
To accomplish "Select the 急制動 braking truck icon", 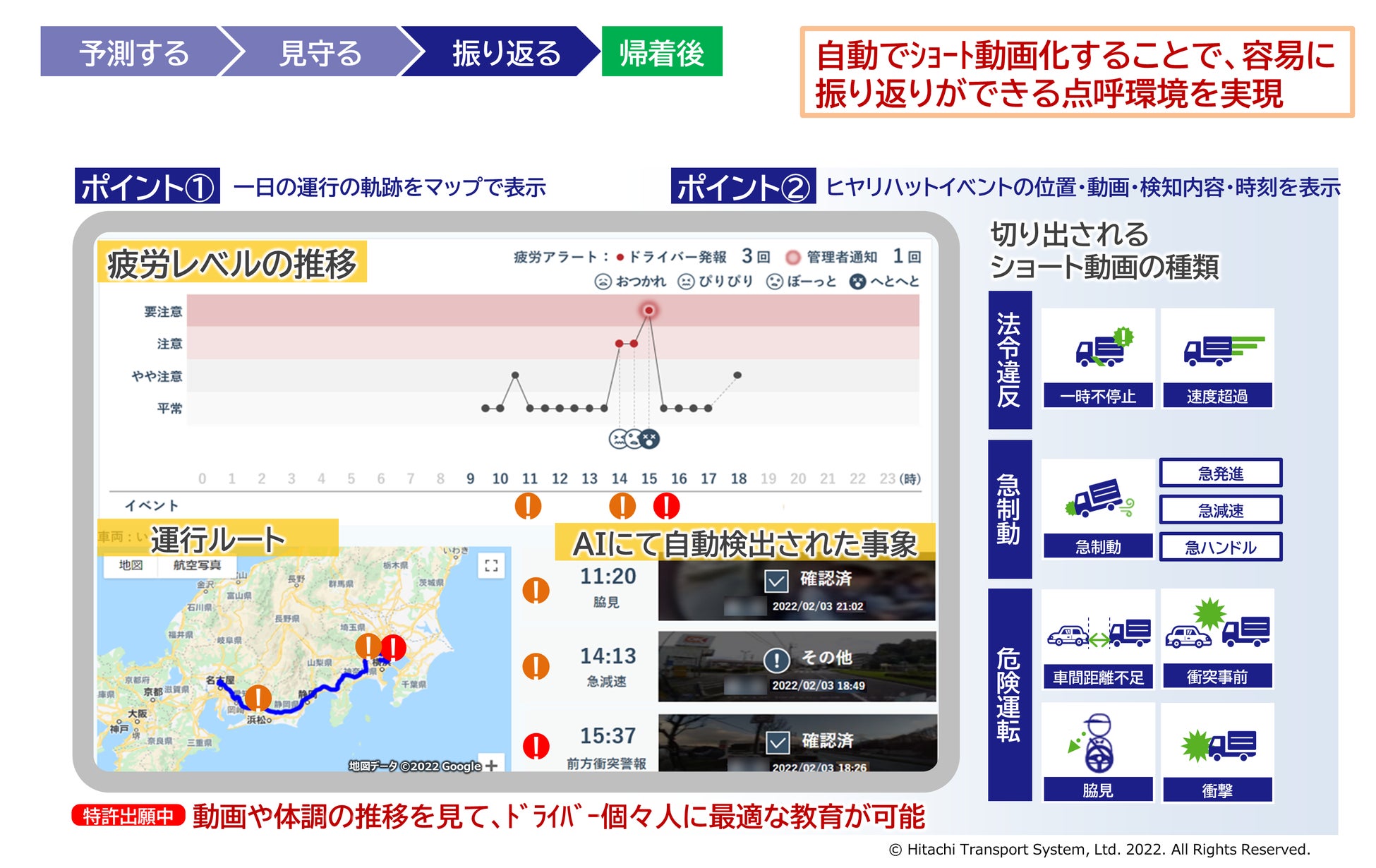I will coord(1098,498).
